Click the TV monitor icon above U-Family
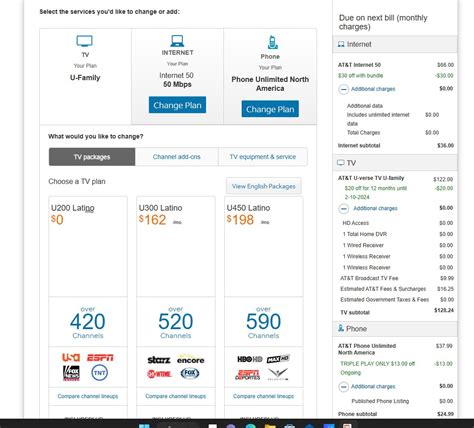Viewport: 474px width, 428px height. tap(85, 41)
